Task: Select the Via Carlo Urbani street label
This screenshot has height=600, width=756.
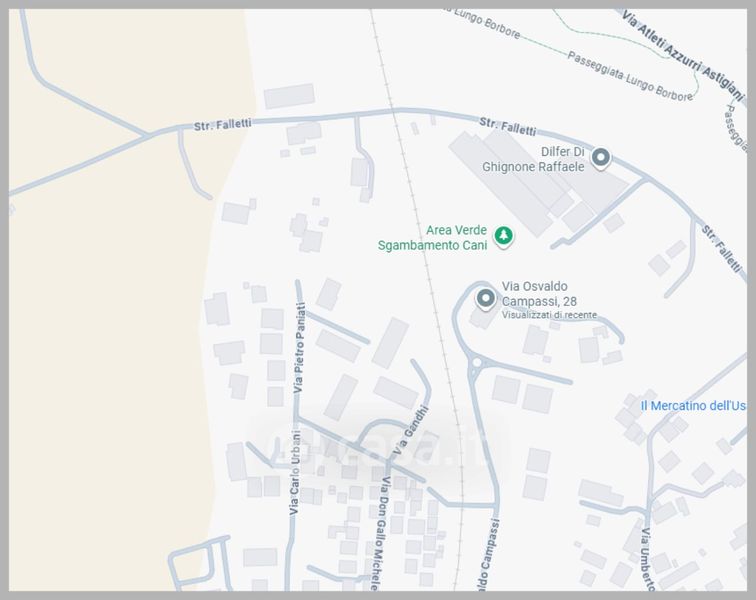Action: click(x=295, y=473)
